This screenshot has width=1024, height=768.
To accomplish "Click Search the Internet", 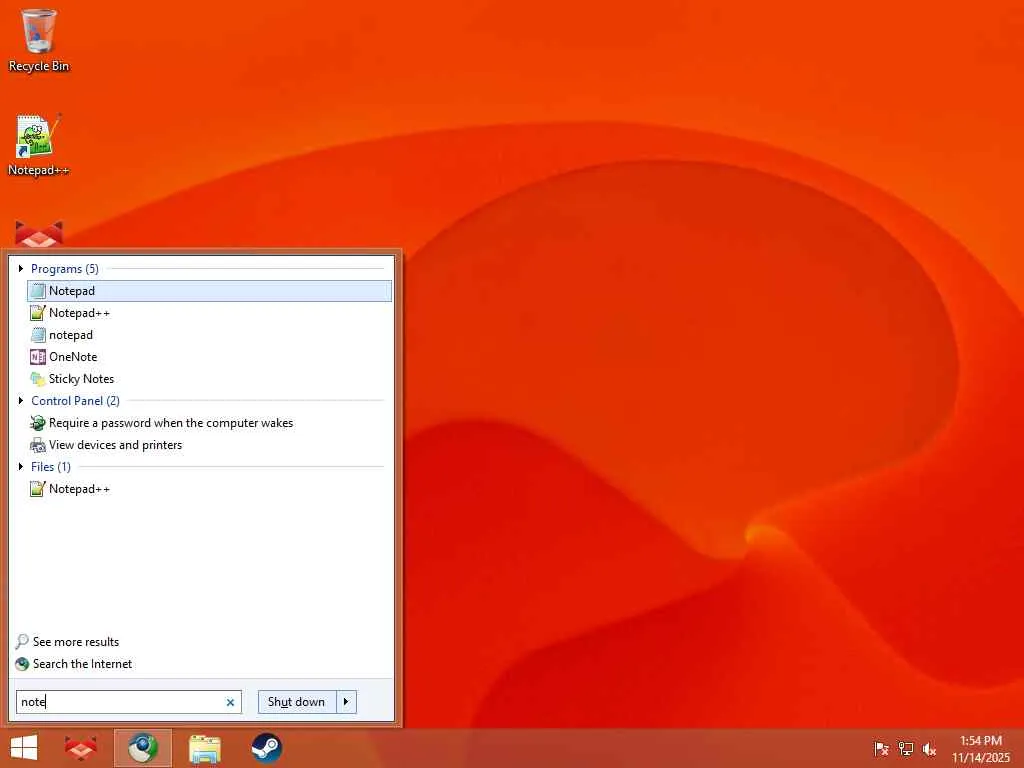I will coord(82,664).
